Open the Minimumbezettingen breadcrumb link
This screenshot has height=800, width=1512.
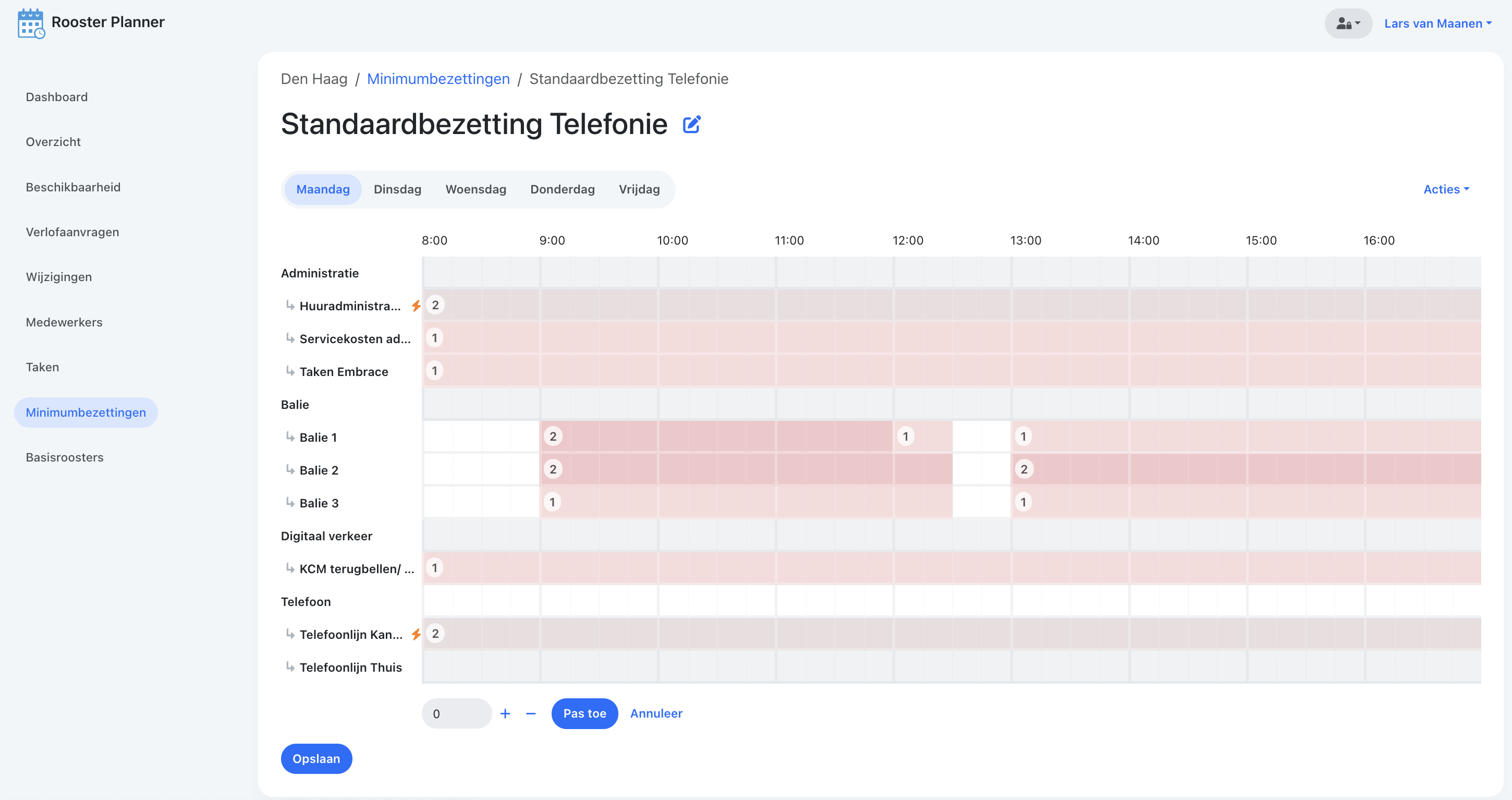tap(438, 78)
